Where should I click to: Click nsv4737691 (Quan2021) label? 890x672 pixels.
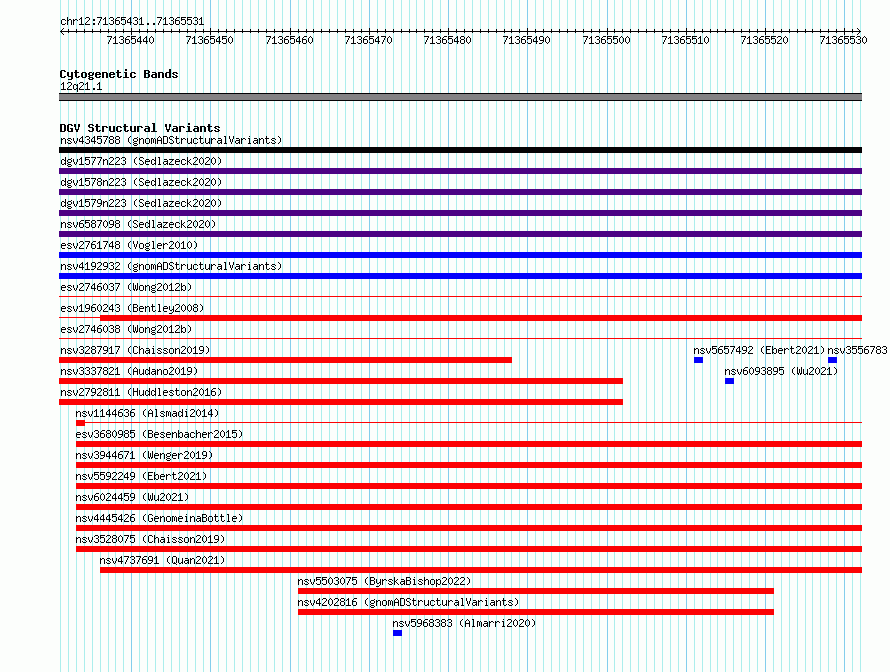pos(162,560)
